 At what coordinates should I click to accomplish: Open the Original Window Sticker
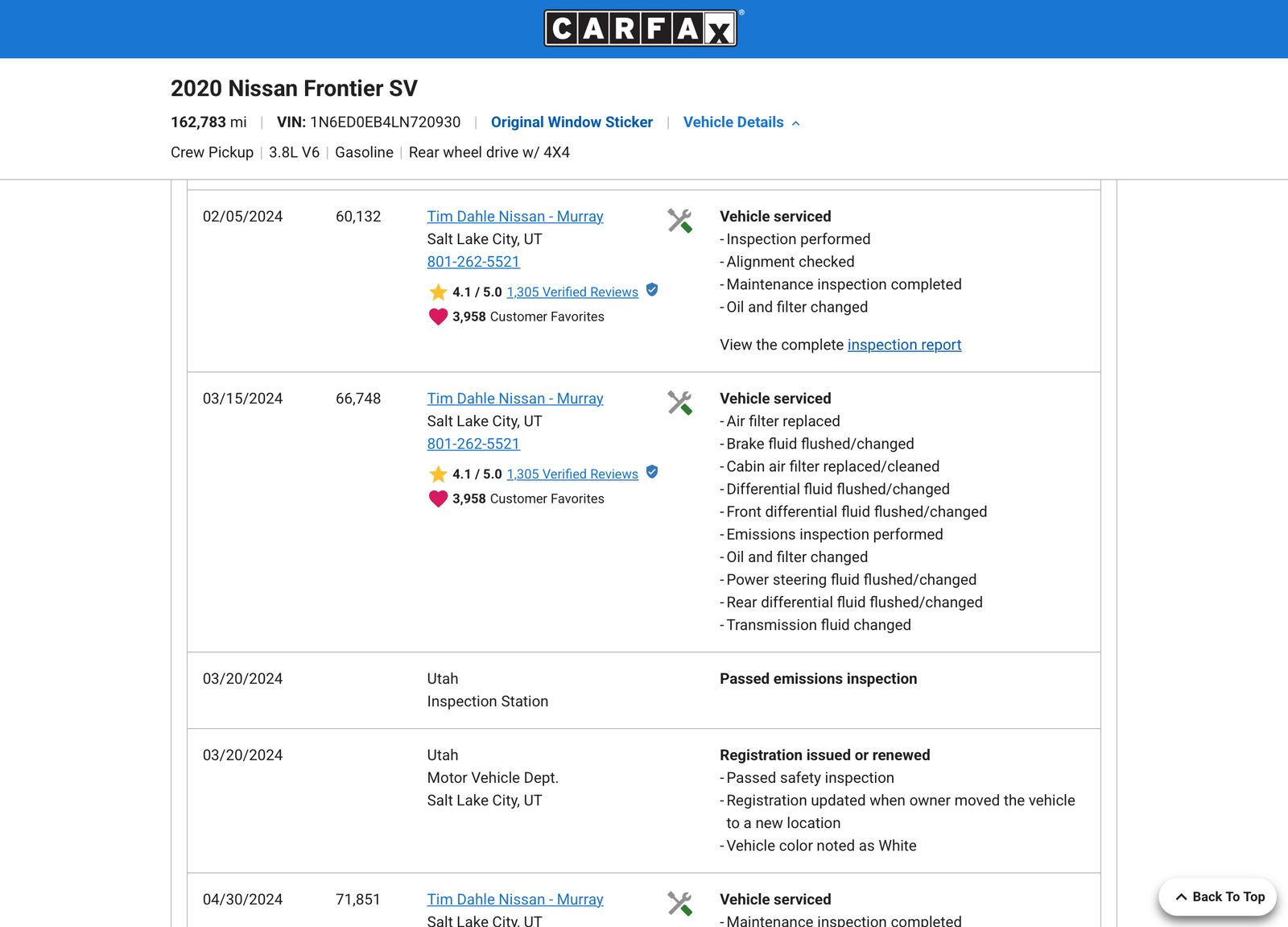[x=572, y=122]
